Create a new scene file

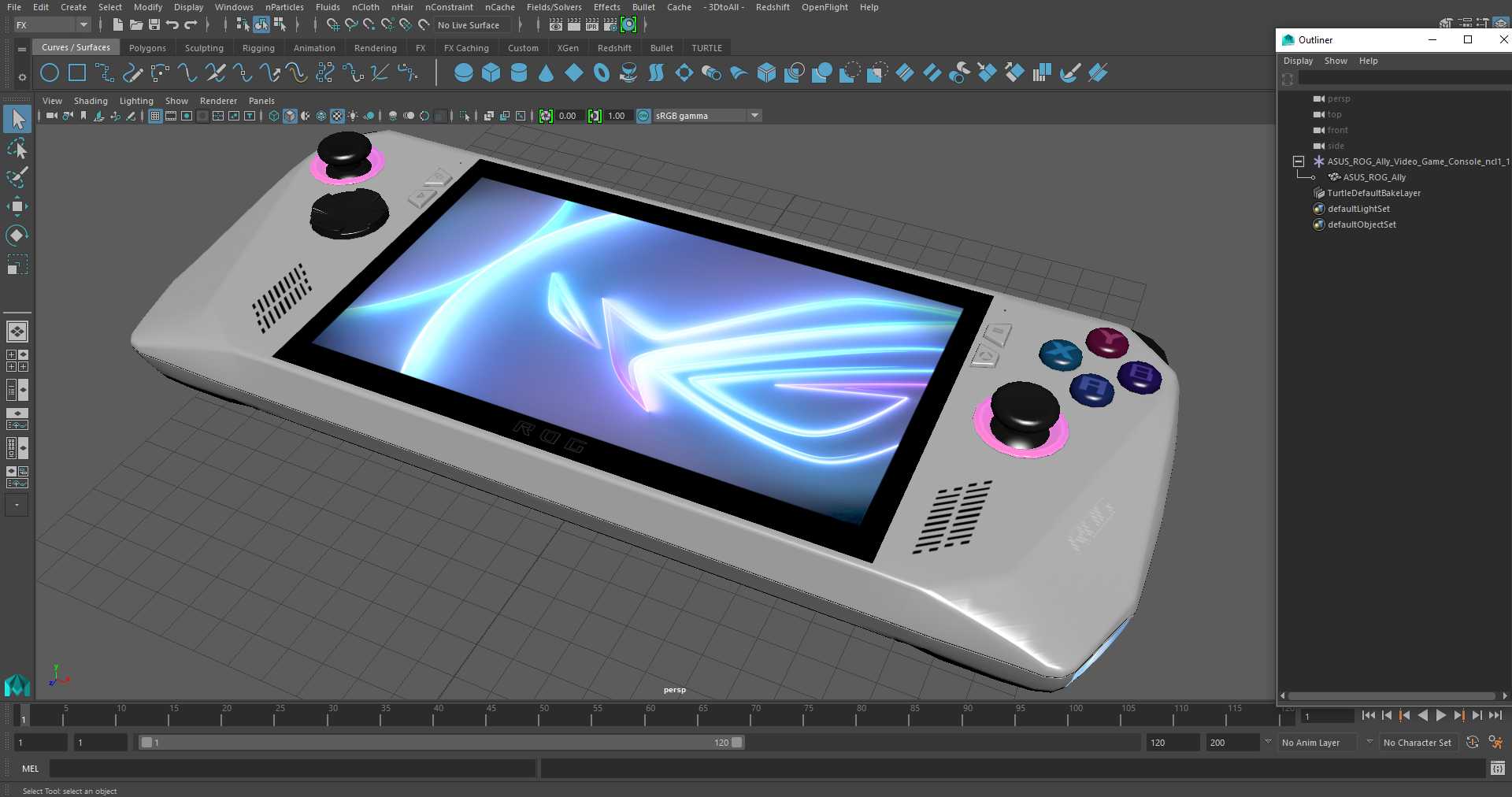(118, 25)
